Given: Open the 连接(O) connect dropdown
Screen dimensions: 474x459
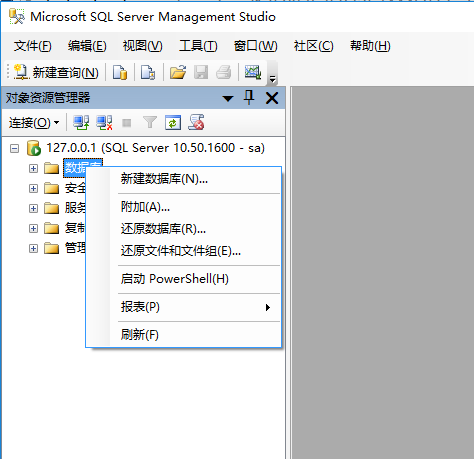Looking at the screenshot, I should tap(34, 123).
